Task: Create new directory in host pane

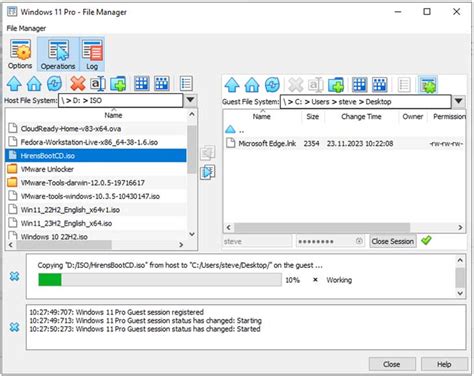Action: (118, 84)
